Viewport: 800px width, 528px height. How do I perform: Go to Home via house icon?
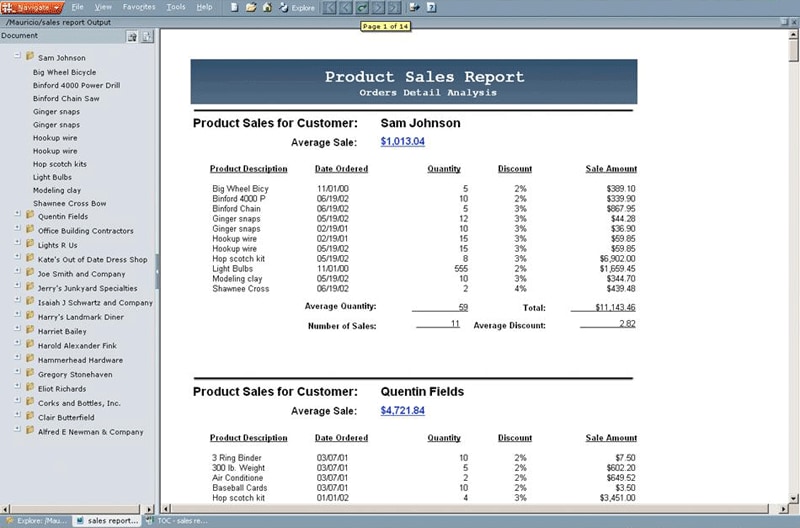tap(267, 8)
